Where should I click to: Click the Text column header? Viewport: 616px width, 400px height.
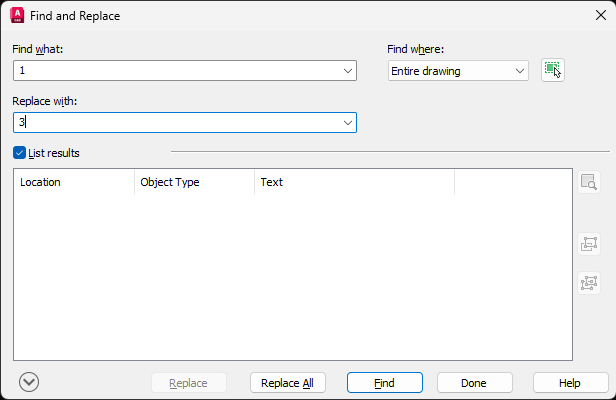pyautogui.click(x=354, y=182)
